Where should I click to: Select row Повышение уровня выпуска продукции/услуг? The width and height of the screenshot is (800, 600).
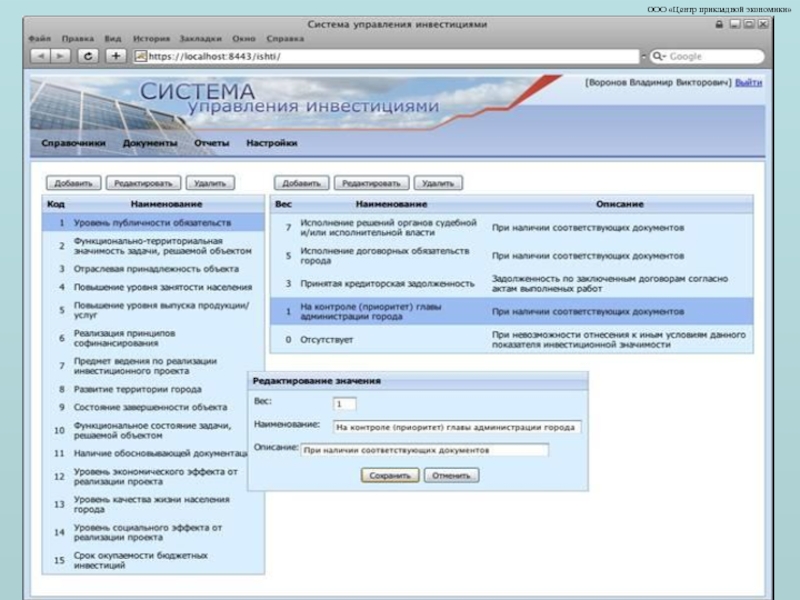[153, 310]
